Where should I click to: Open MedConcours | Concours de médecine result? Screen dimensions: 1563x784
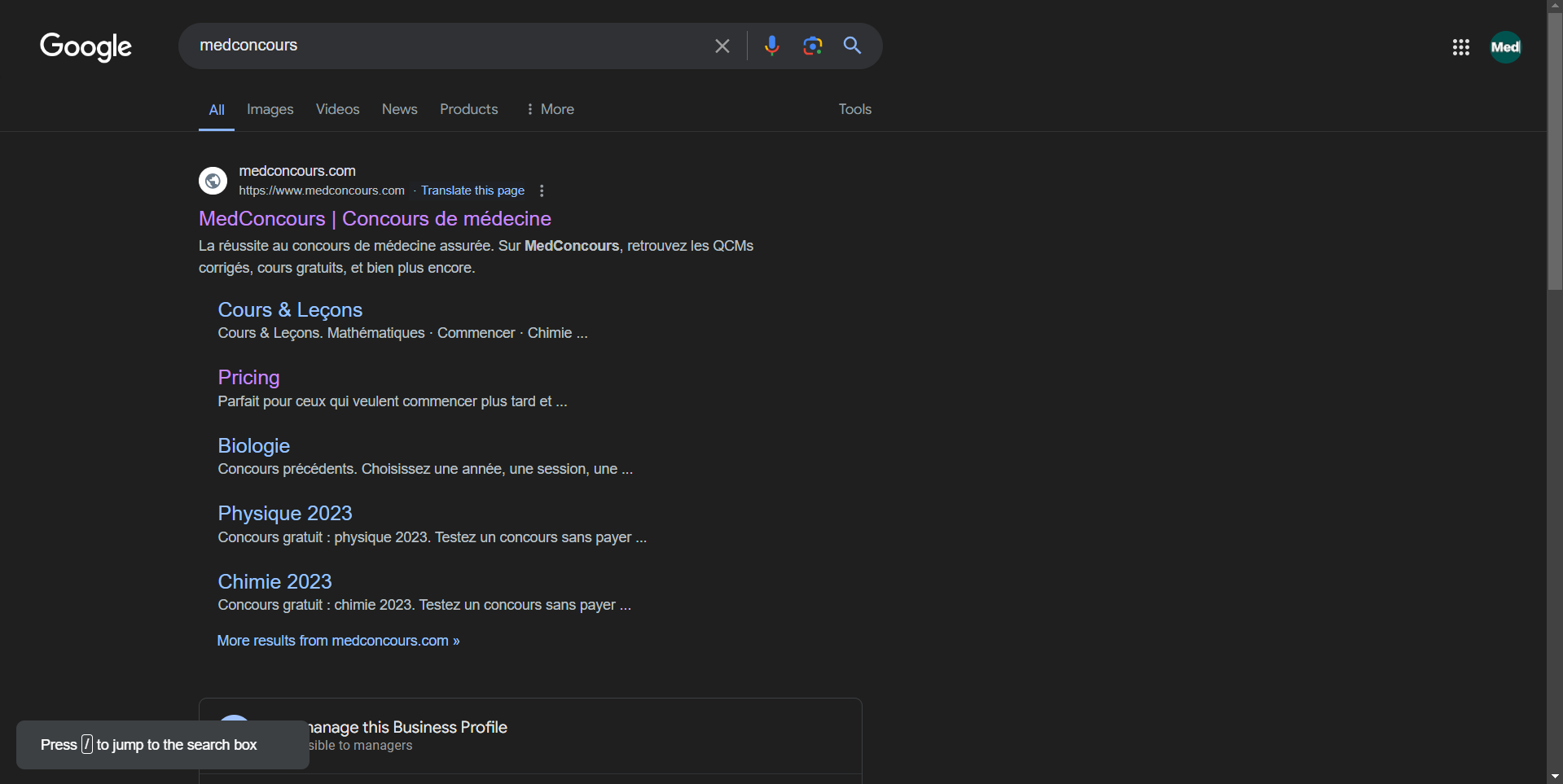(375, 218)
